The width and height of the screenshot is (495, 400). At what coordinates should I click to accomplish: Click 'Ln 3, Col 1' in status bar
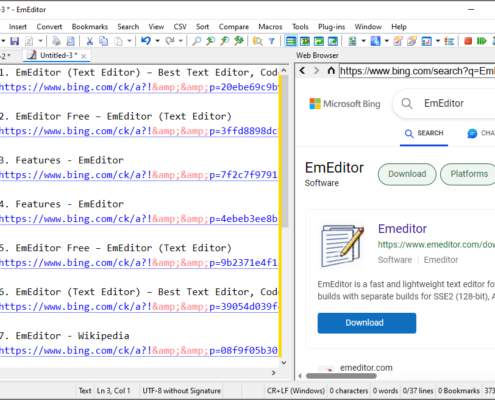click(x=113, y=391)
